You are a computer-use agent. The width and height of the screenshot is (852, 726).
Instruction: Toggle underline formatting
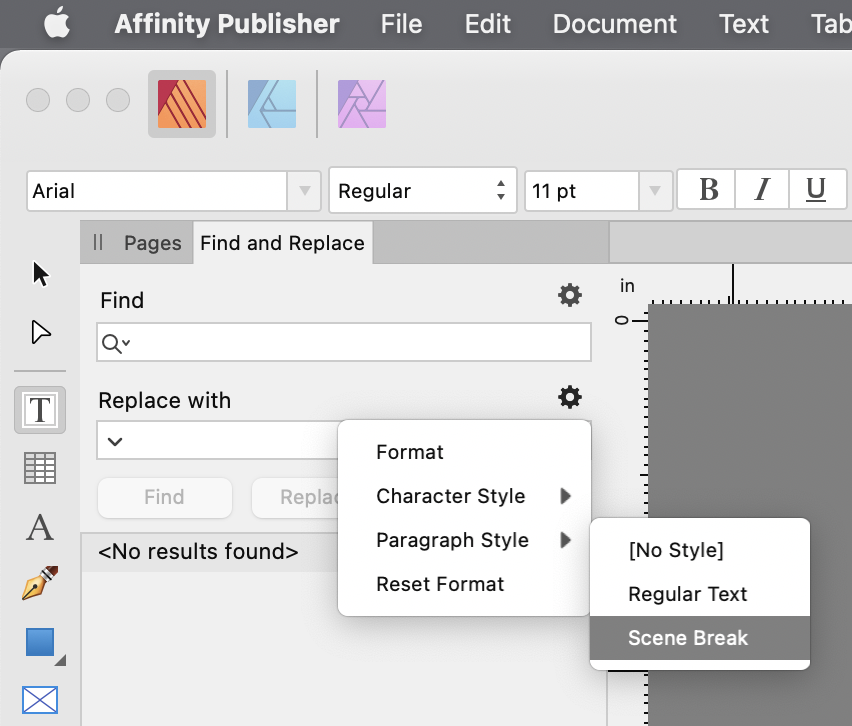click(816, 190)
